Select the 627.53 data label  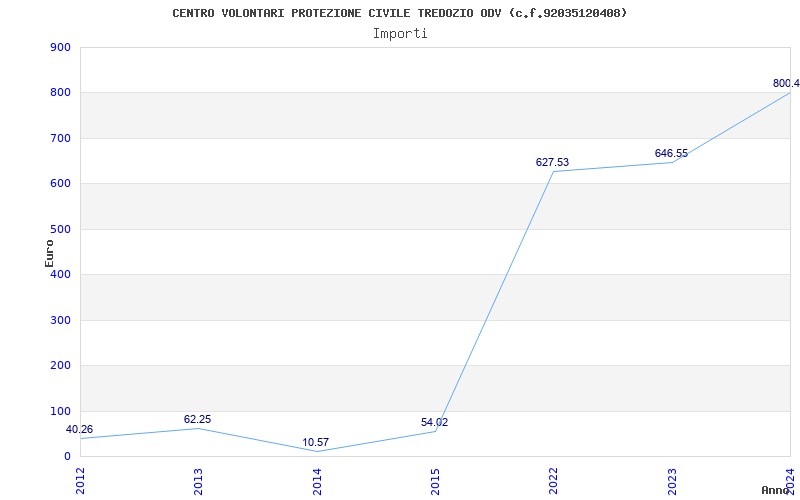(x=552, y=162)
